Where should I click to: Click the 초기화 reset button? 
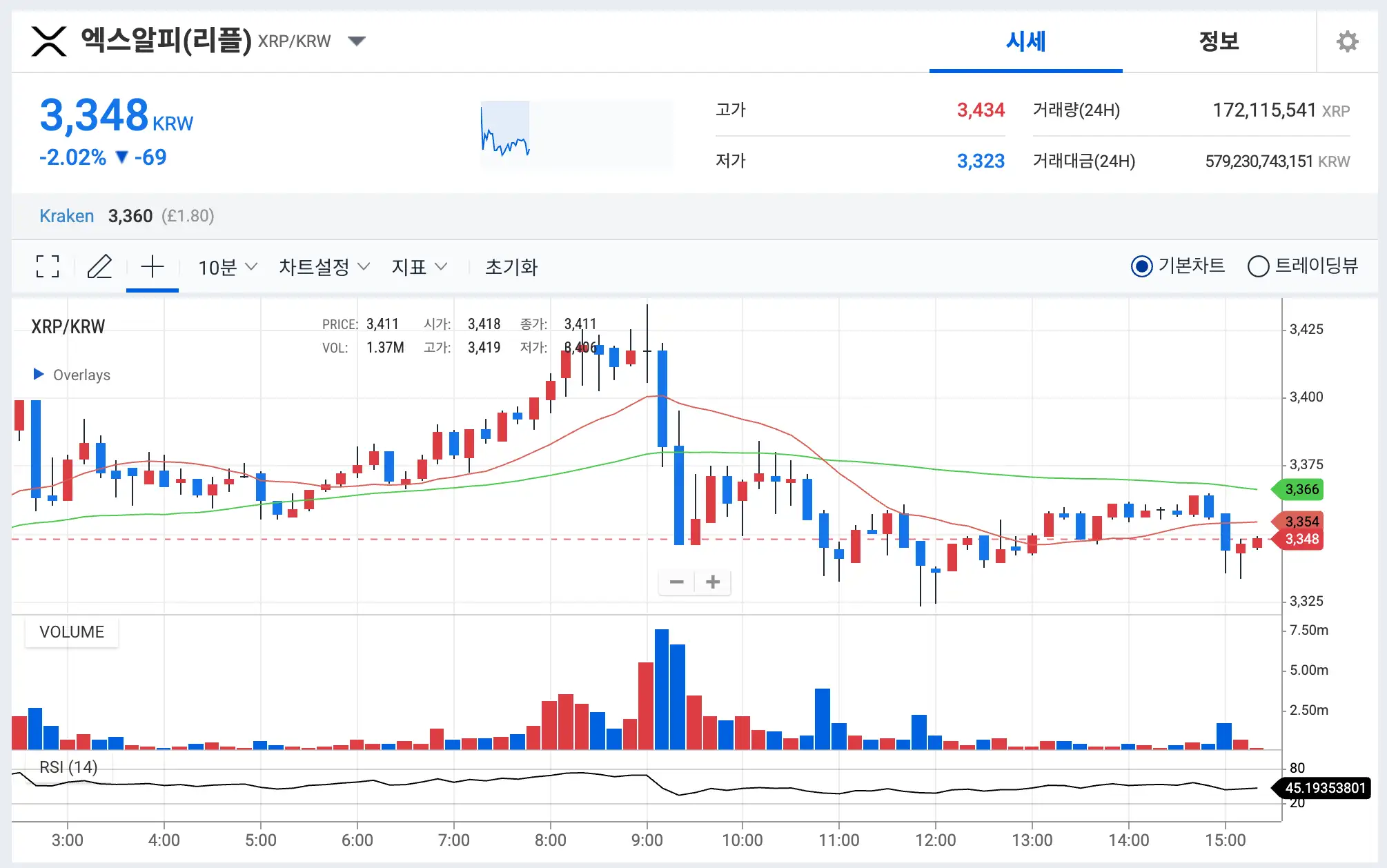click(511, 266)
